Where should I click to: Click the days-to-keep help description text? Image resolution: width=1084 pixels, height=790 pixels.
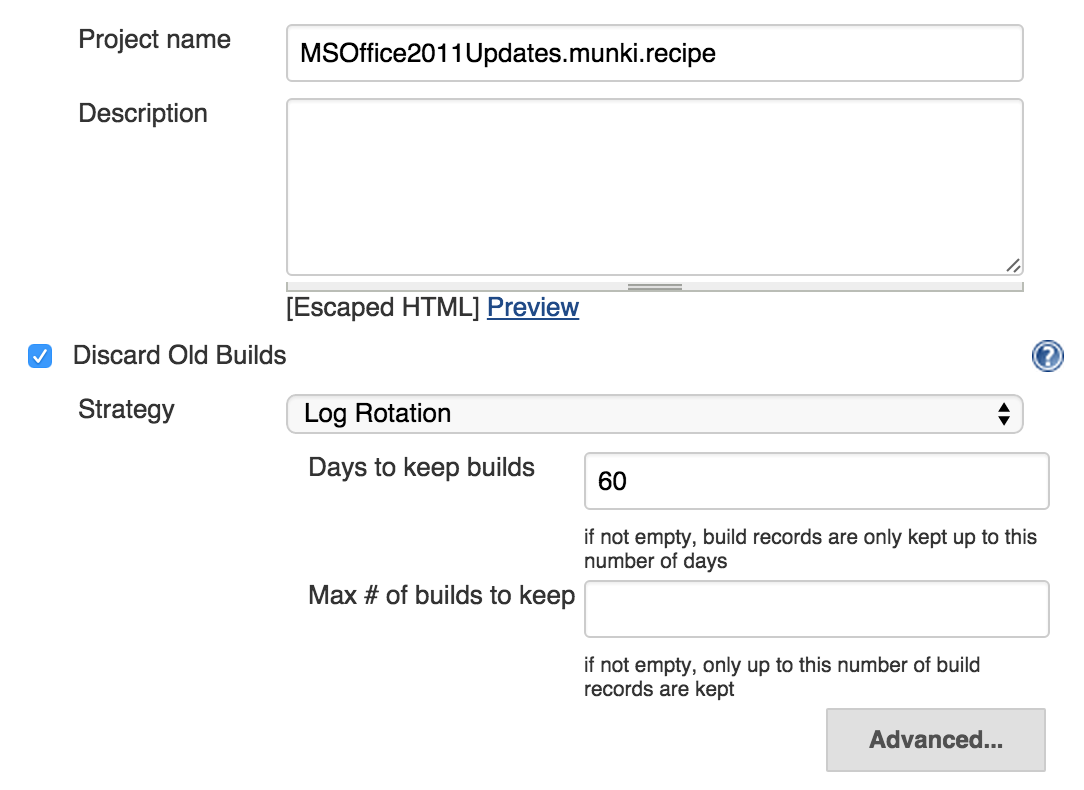coord(810,549)
